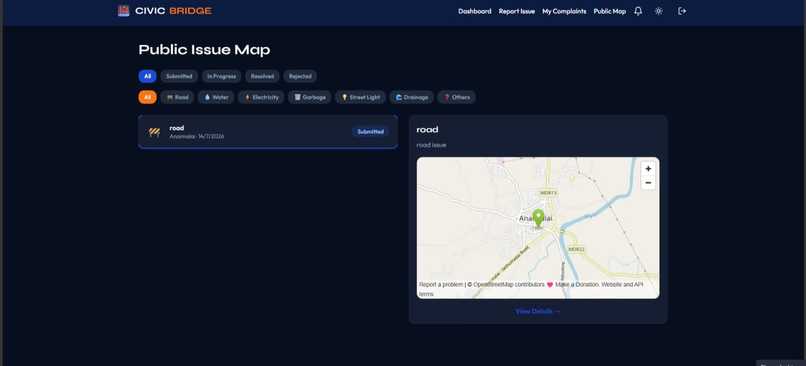This screenshot has width=806, height=366.
Task: Filter issues by Drainage category
Action: pyautogui.click(x=411, y=97)
